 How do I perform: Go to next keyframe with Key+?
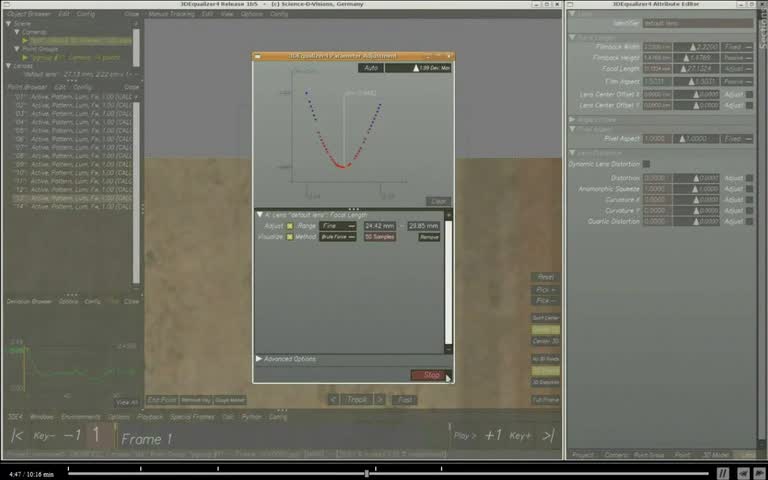[x=520, y=435]
